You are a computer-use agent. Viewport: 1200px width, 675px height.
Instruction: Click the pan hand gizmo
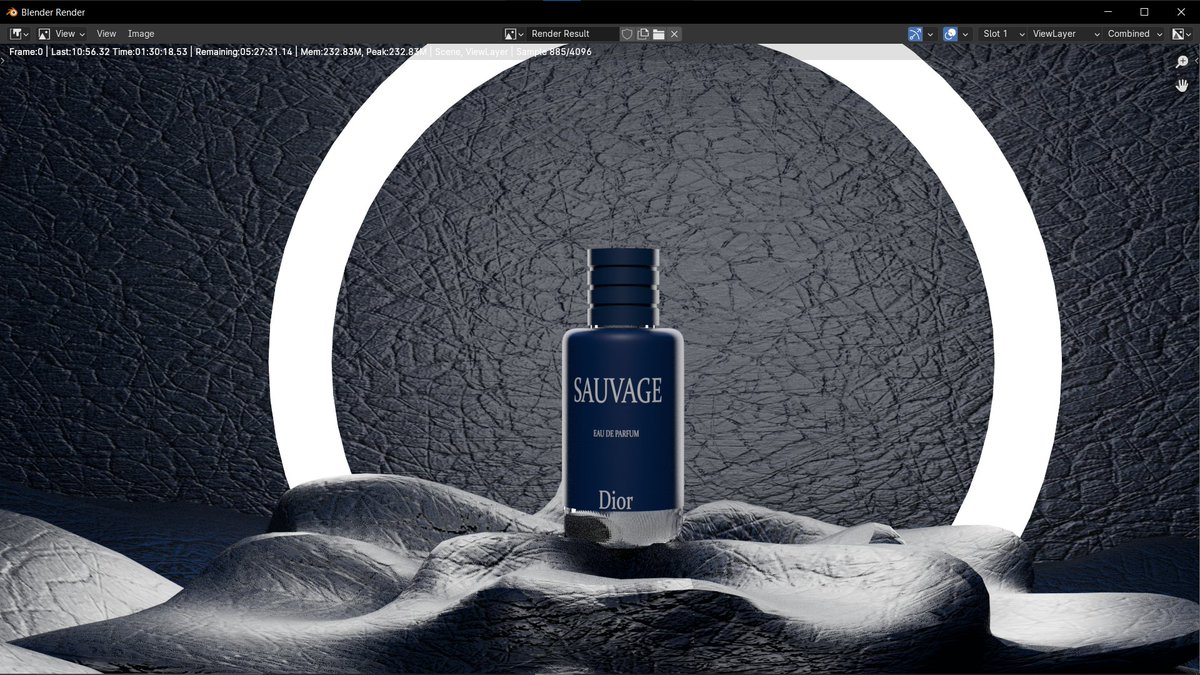point(1182,86)
